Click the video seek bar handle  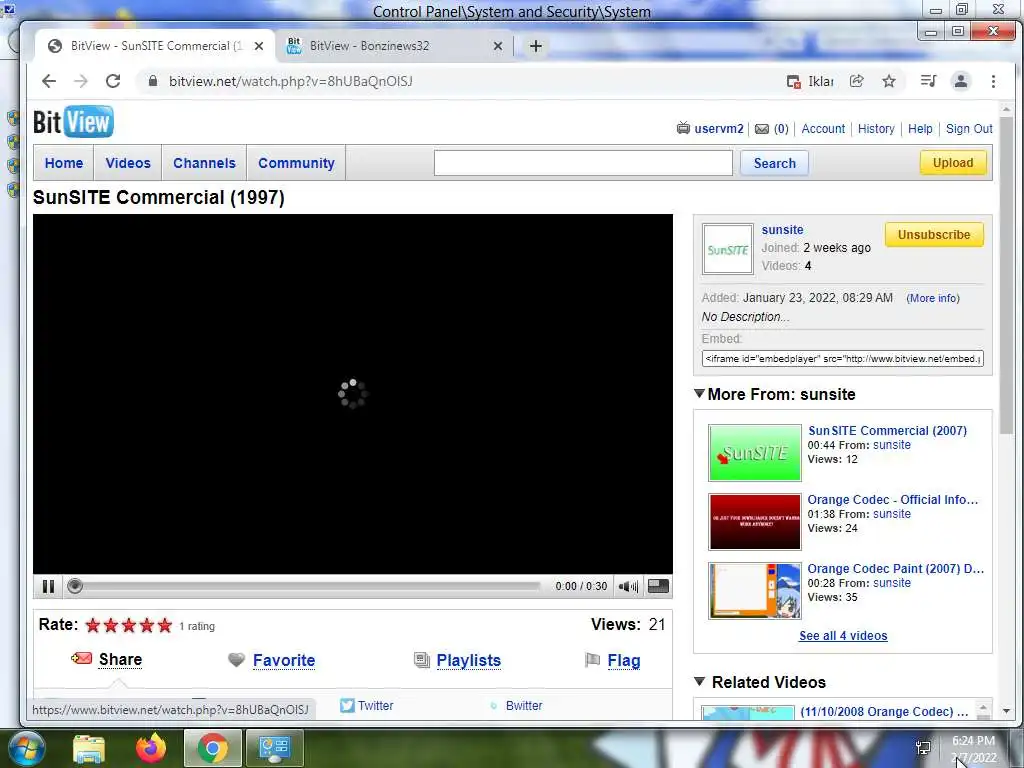75,586
